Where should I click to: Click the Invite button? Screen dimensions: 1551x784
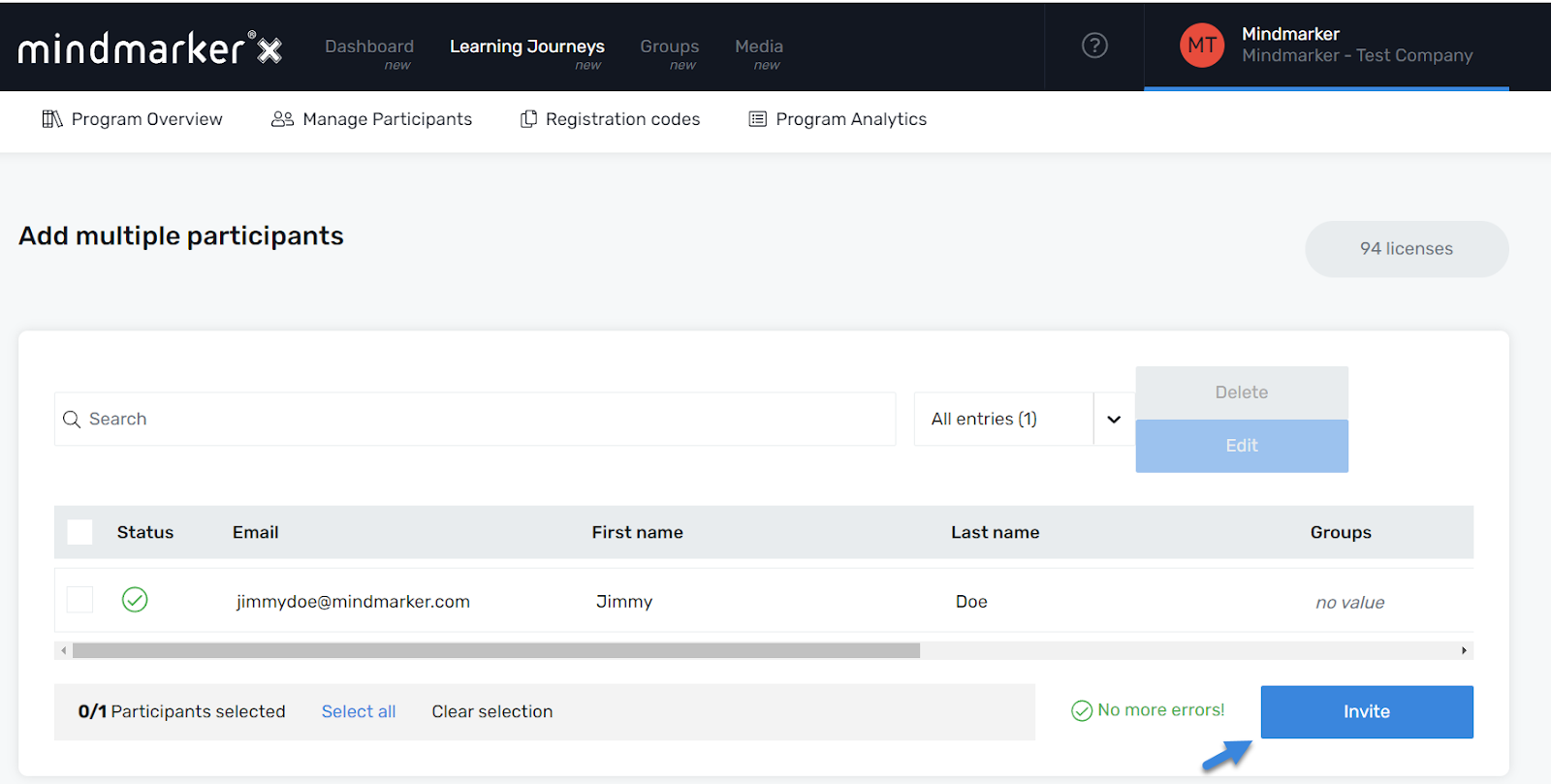pyautogui.click(x=1367, y=712)
